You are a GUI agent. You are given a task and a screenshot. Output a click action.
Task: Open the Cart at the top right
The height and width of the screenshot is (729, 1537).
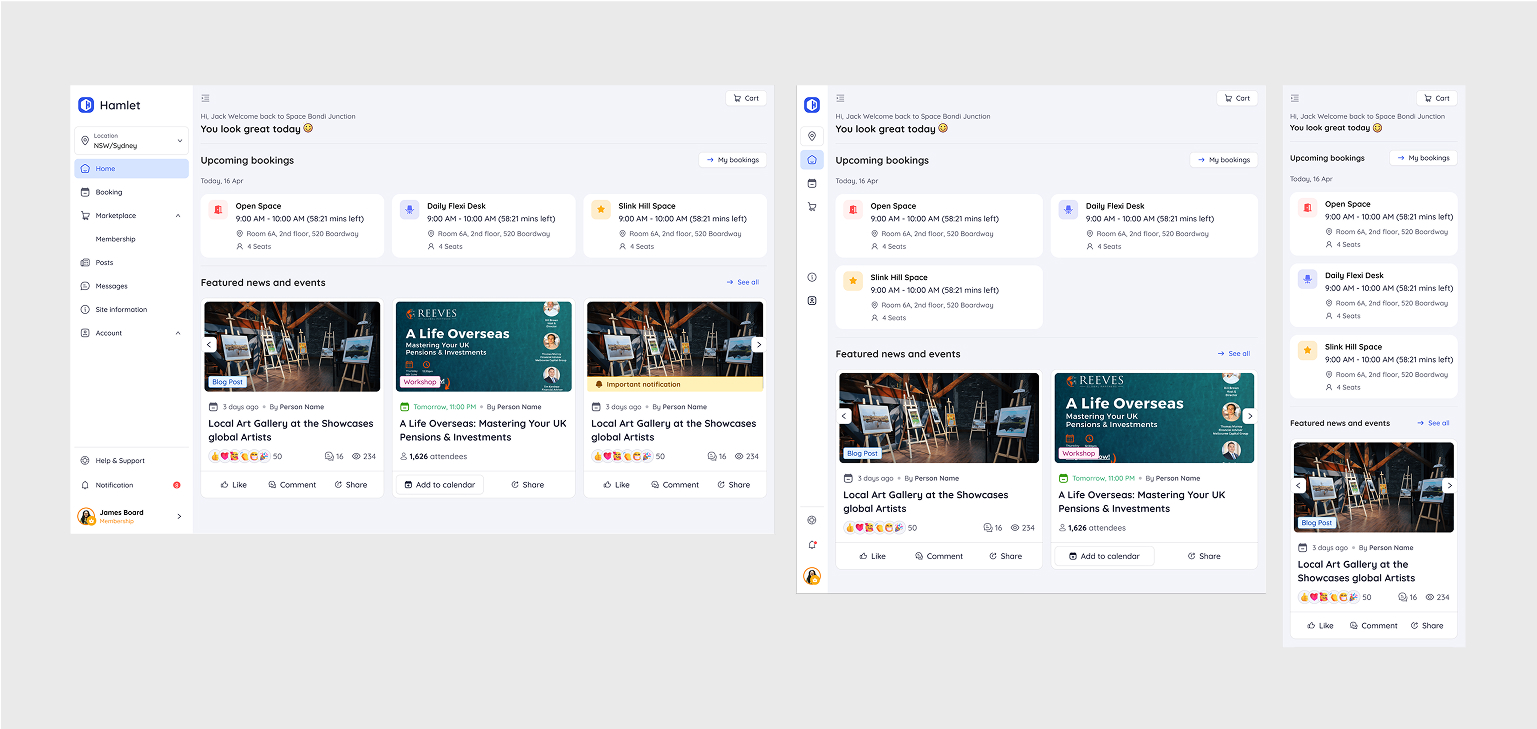tap(745, 98)
